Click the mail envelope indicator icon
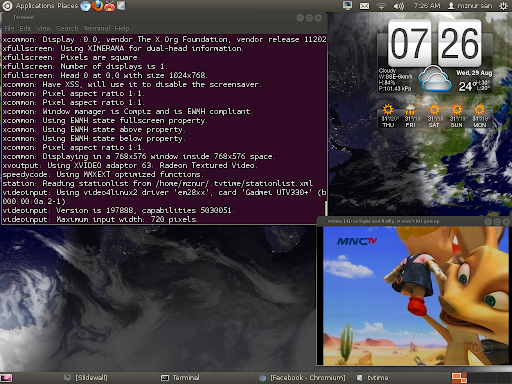This screenshot has width=512, height=384. [x=364, y=6]
